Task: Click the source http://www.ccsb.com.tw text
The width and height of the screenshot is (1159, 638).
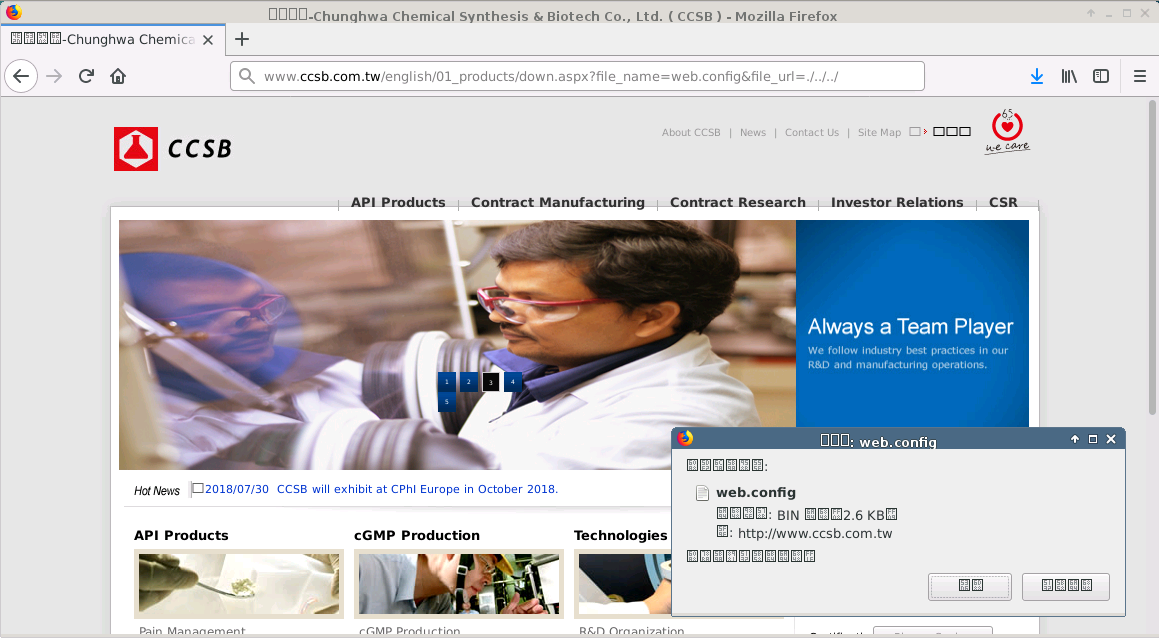Action: pyautogui.click(x=815, y=534)
